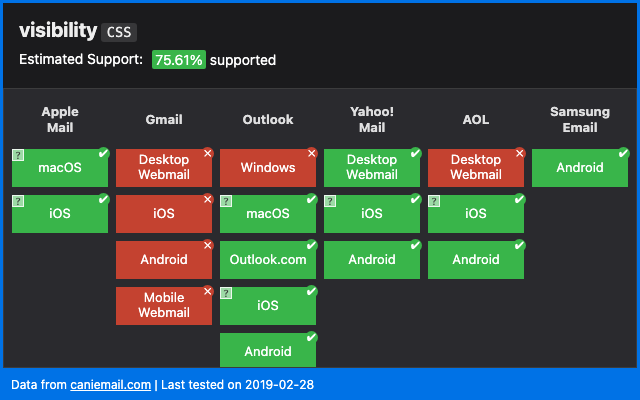Image resolution: width=640 pixels, height=400 pixels.
Task: Click the 75.61% support badge
Action: pos(178,60)
